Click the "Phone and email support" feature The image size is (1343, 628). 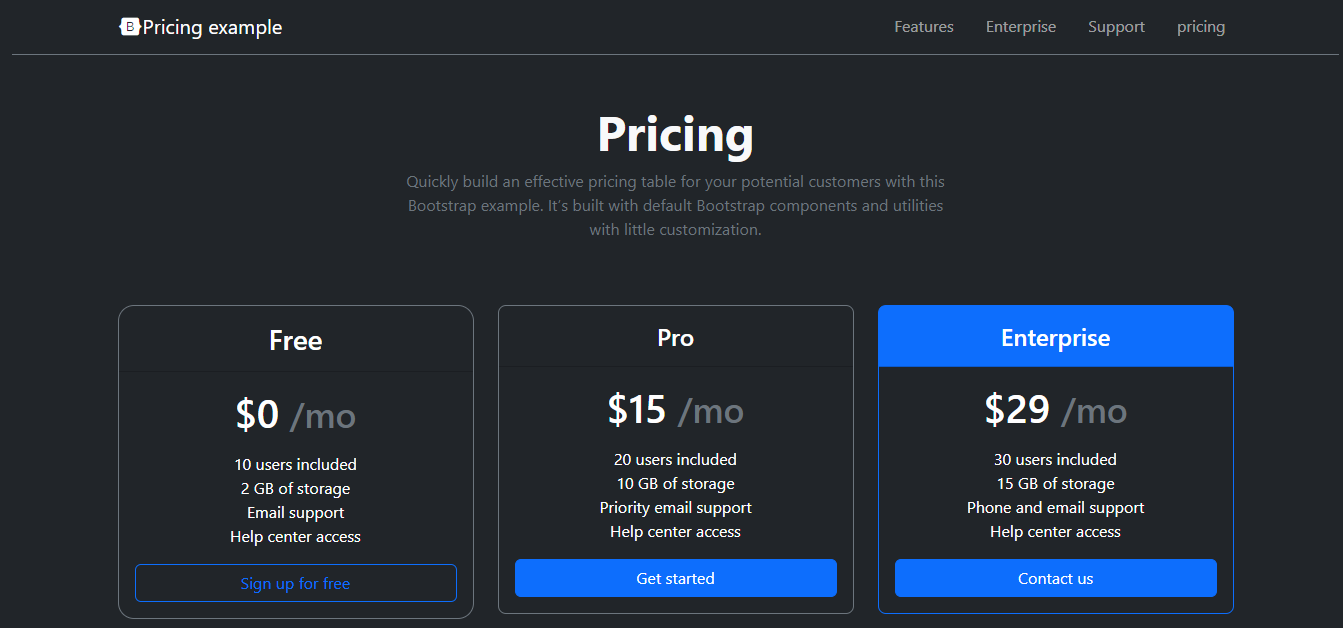coord(1056,507)
